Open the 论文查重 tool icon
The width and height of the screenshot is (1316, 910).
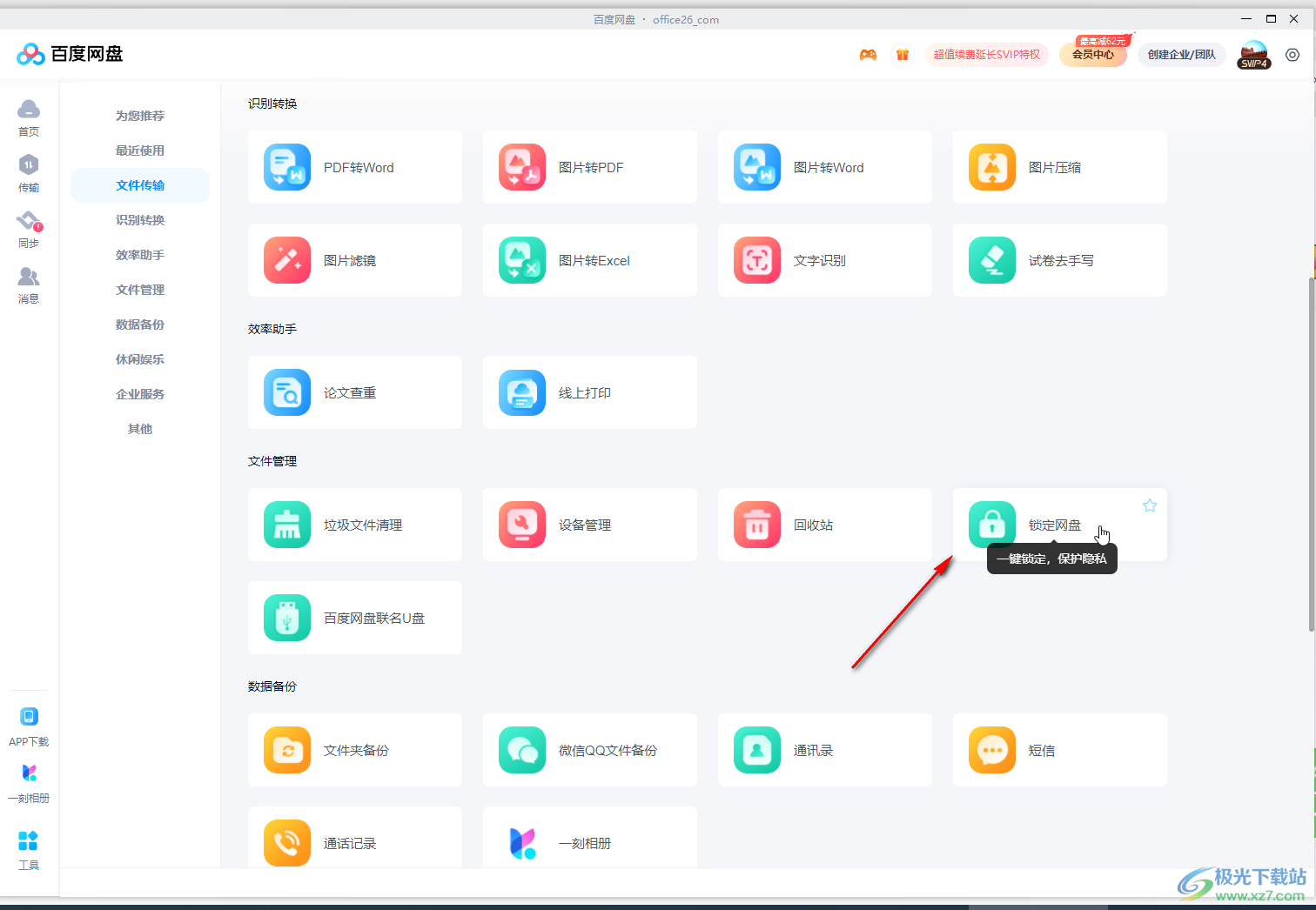(x=287, y=392)
